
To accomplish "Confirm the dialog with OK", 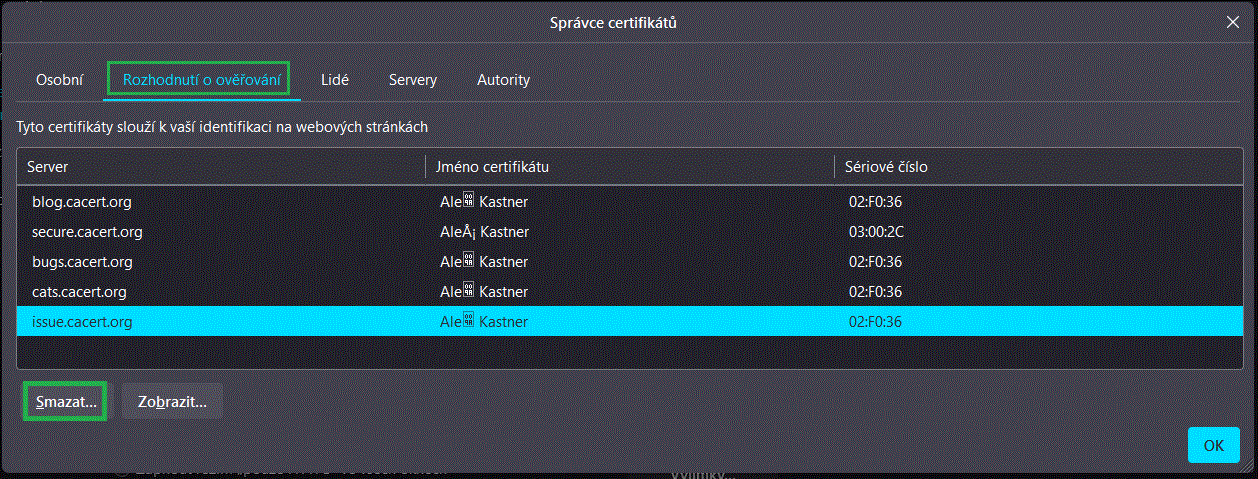I will pos(1213,446).
